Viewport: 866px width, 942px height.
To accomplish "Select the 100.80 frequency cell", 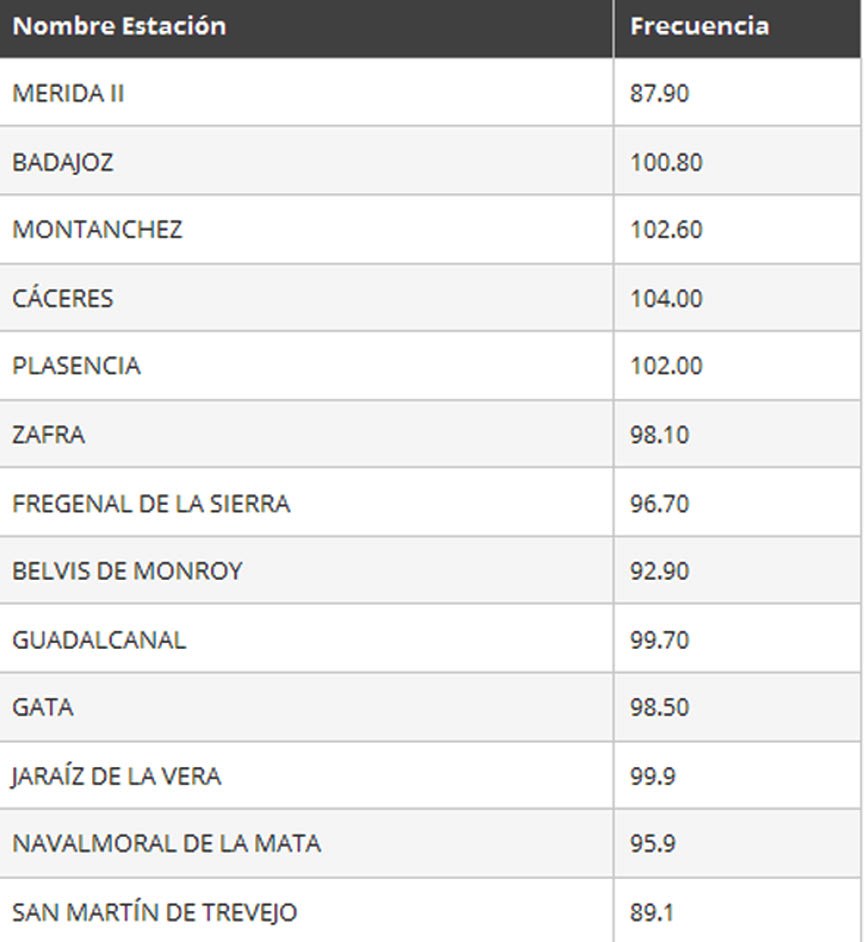I will coord(737,161).
